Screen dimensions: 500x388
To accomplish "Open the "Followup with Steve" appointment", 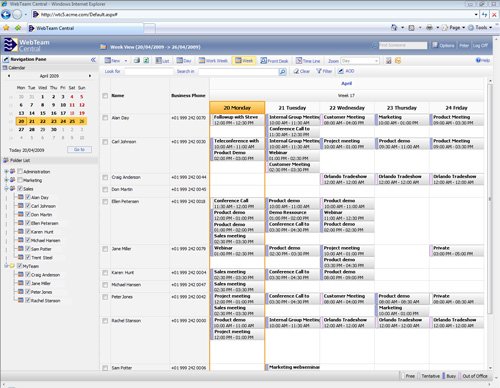I will pos(237,120).
